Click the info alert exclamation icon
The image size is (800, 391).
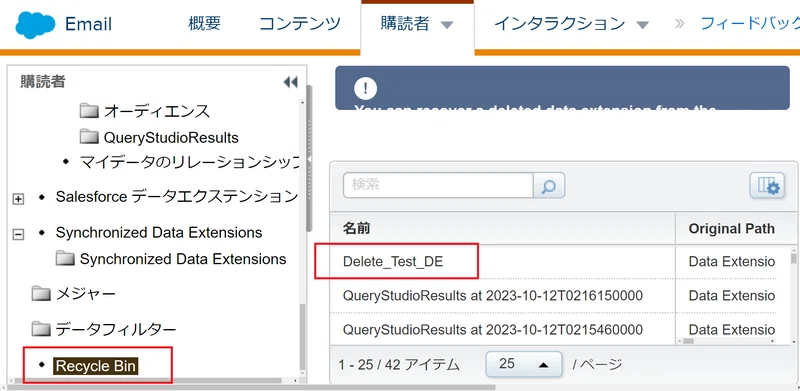coord(365,89)
